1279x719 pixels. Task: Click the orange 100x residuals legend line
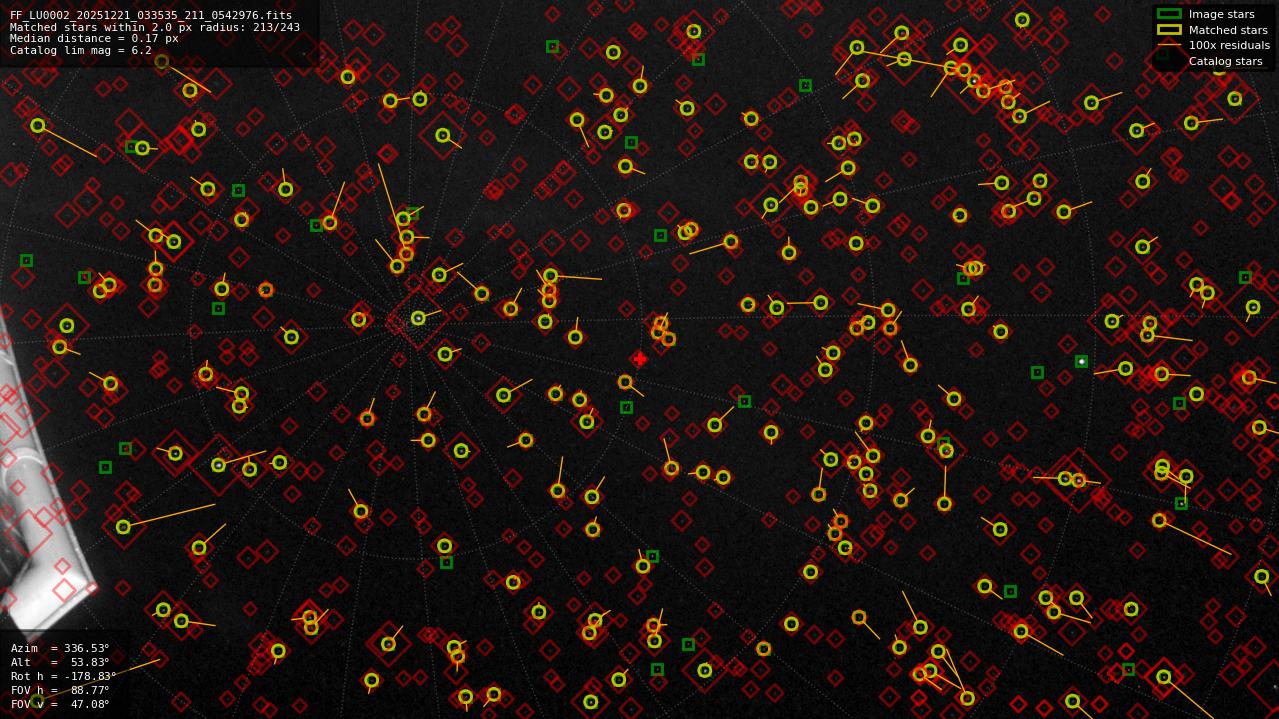point(1168,45)
